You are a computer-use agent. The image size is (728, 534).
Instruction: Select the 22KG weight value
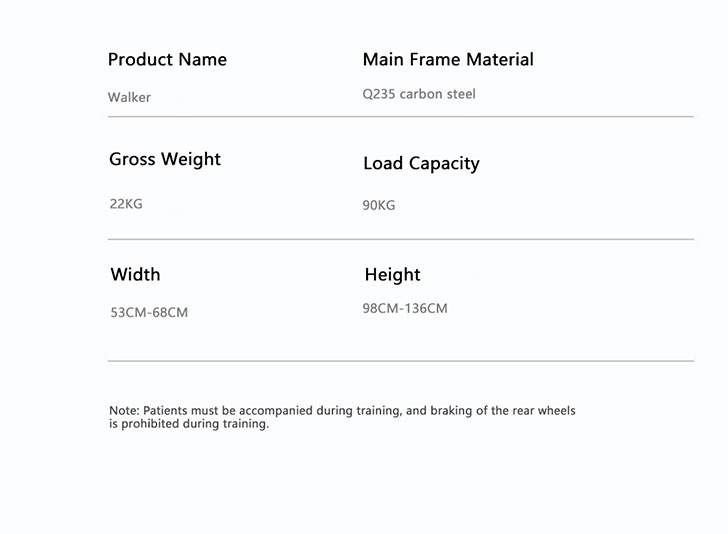coord(126,204)
